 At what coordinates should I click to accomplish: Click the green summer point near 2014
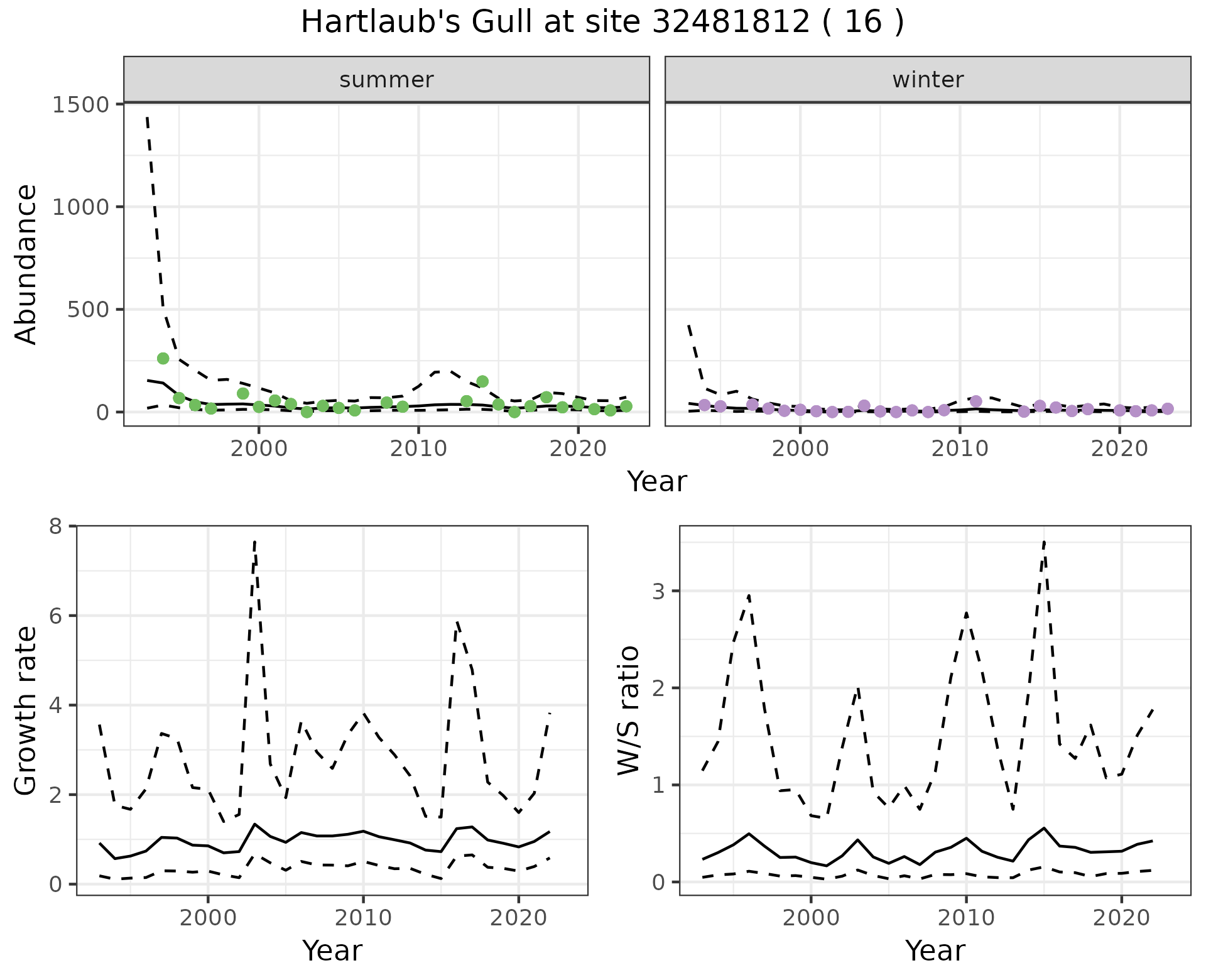pyautogui.click(x=482, y=381)
